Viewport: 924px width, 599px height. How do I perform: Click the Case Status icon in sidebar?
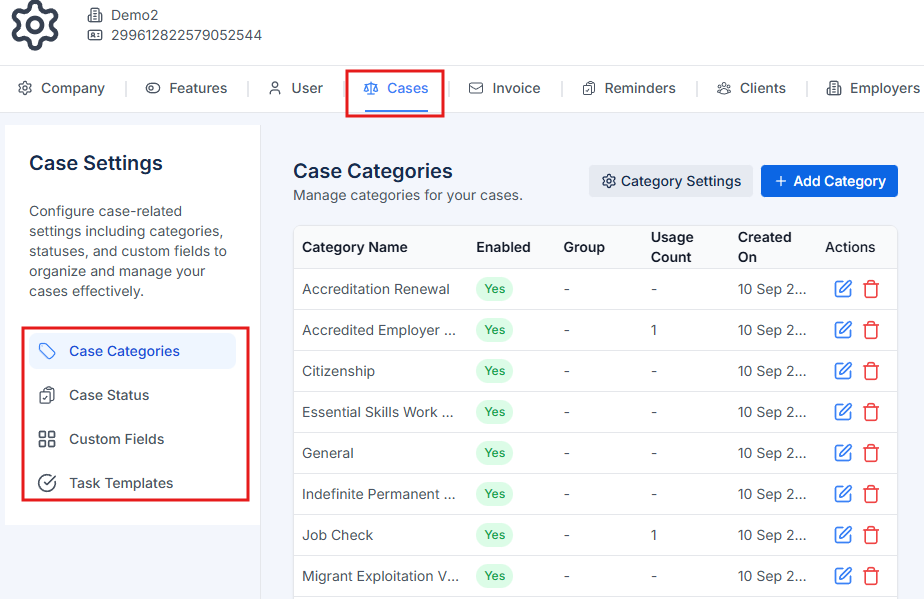pos(46,395)
